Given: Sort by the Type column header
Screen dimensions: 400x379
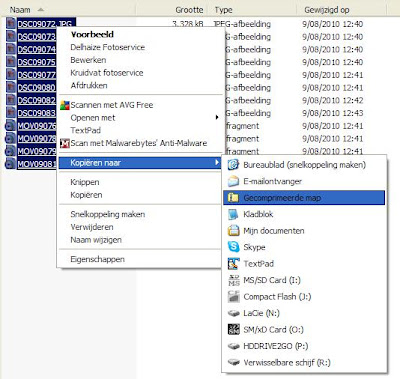Looking at the screenshot, I should coord(252,10).
